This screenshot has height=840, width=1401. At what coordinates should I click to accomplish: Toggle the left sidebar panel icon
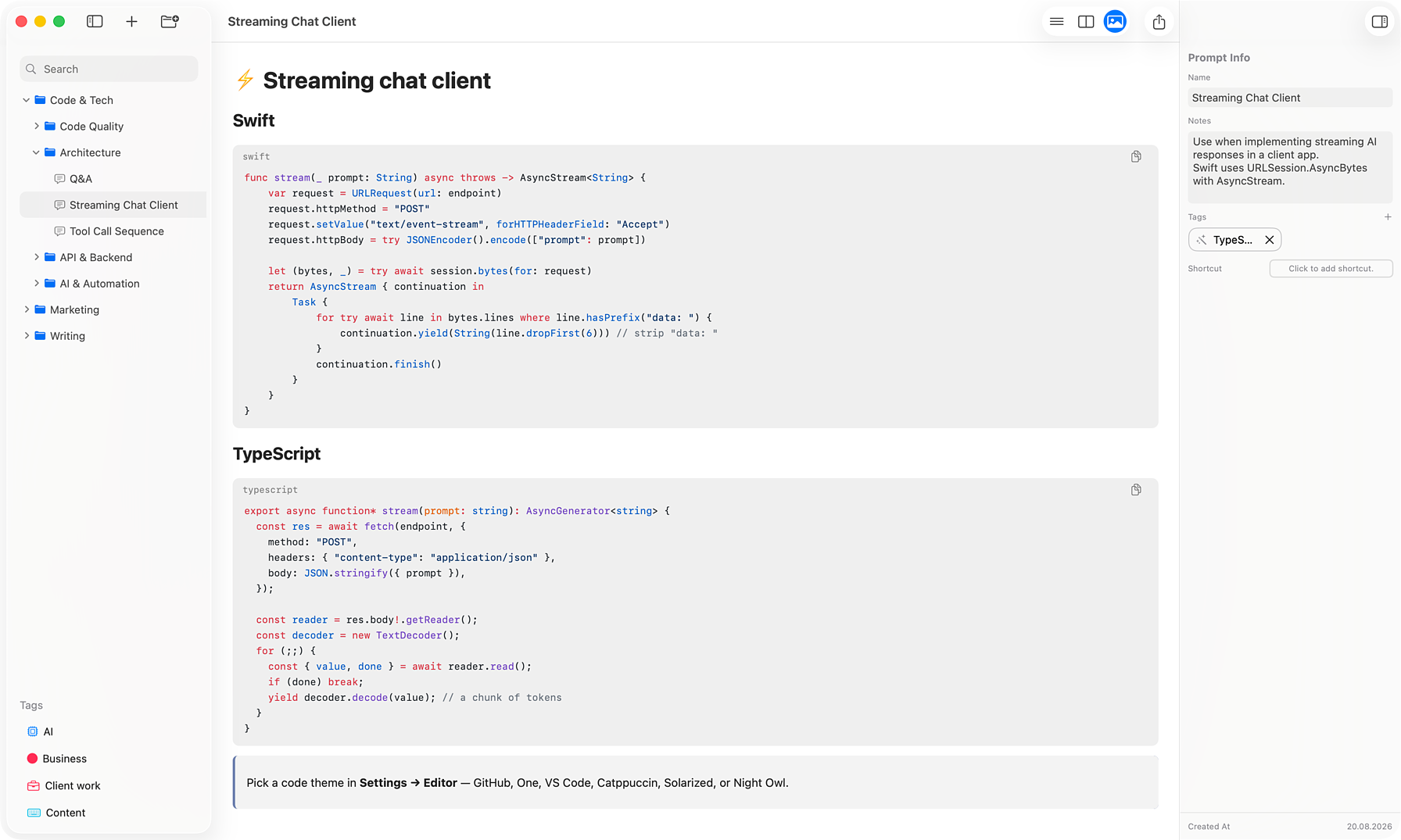pos(95,21)
